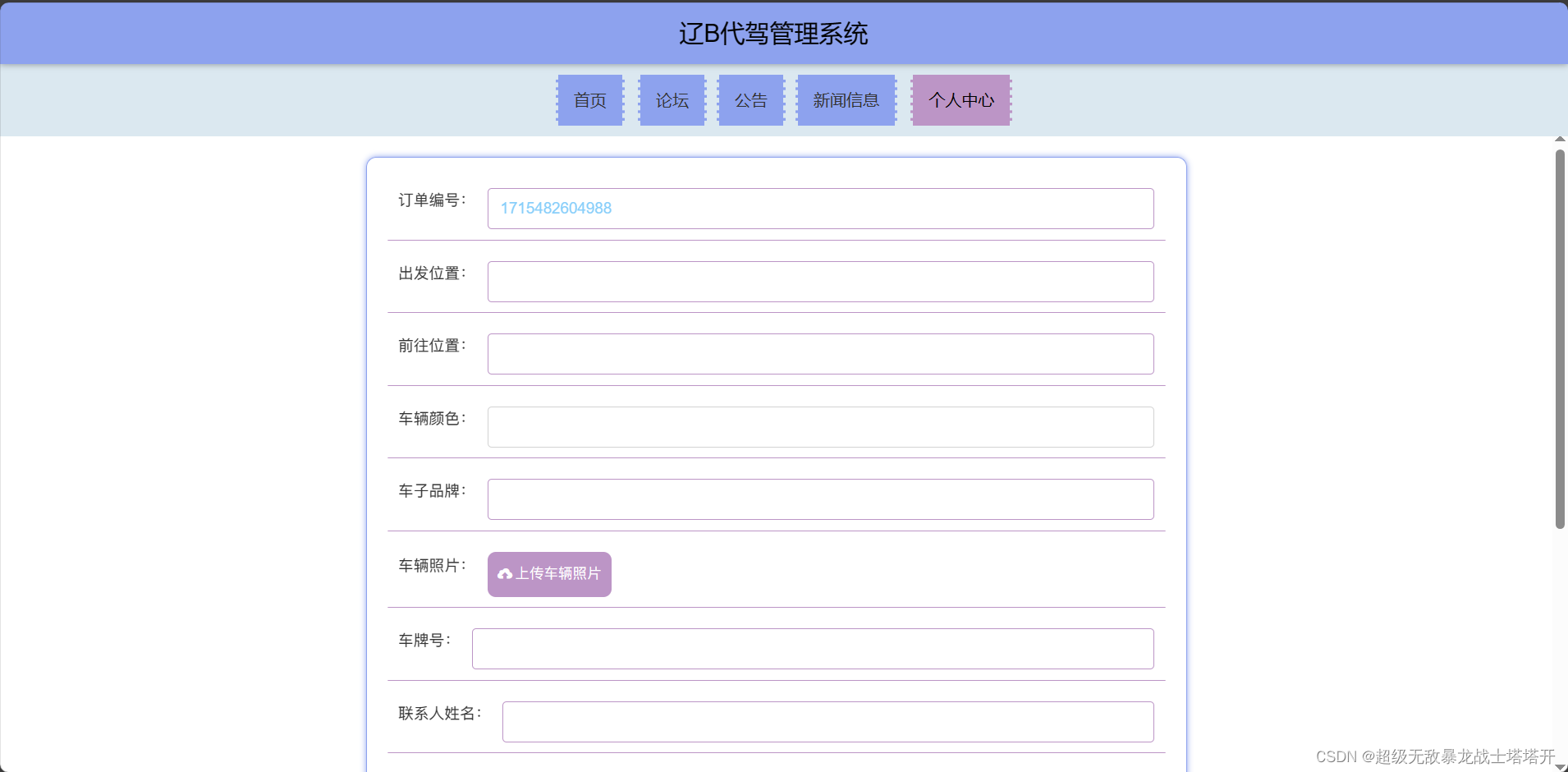Click the 车辆颜色 label

[432, 419]
